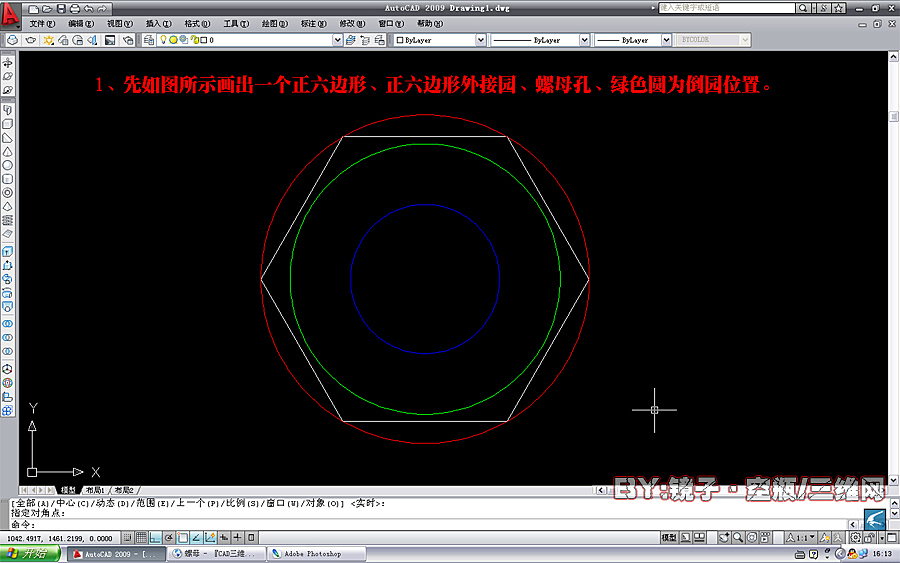Click the Clean Screen icon in status bar
Screen dimensions: 900x563
[892, 538]
